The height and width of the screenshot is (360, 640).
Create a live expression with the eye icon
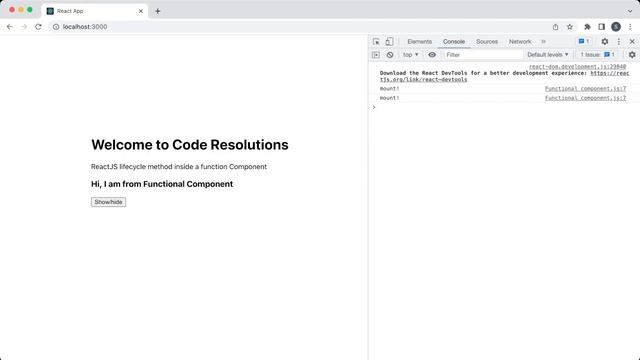click(432, 55)
